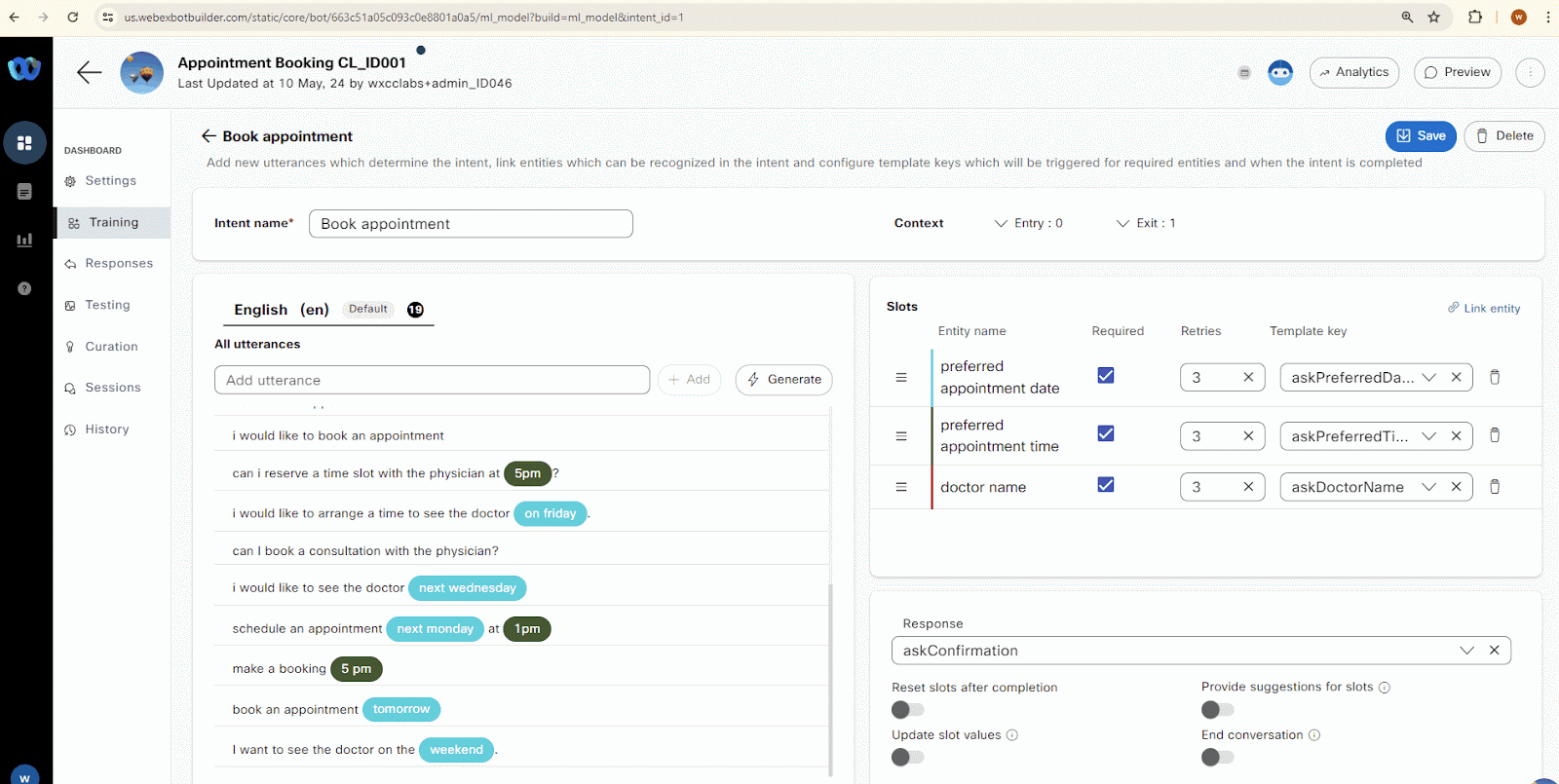Click the Link entity link

click(x=1484, y=309)
